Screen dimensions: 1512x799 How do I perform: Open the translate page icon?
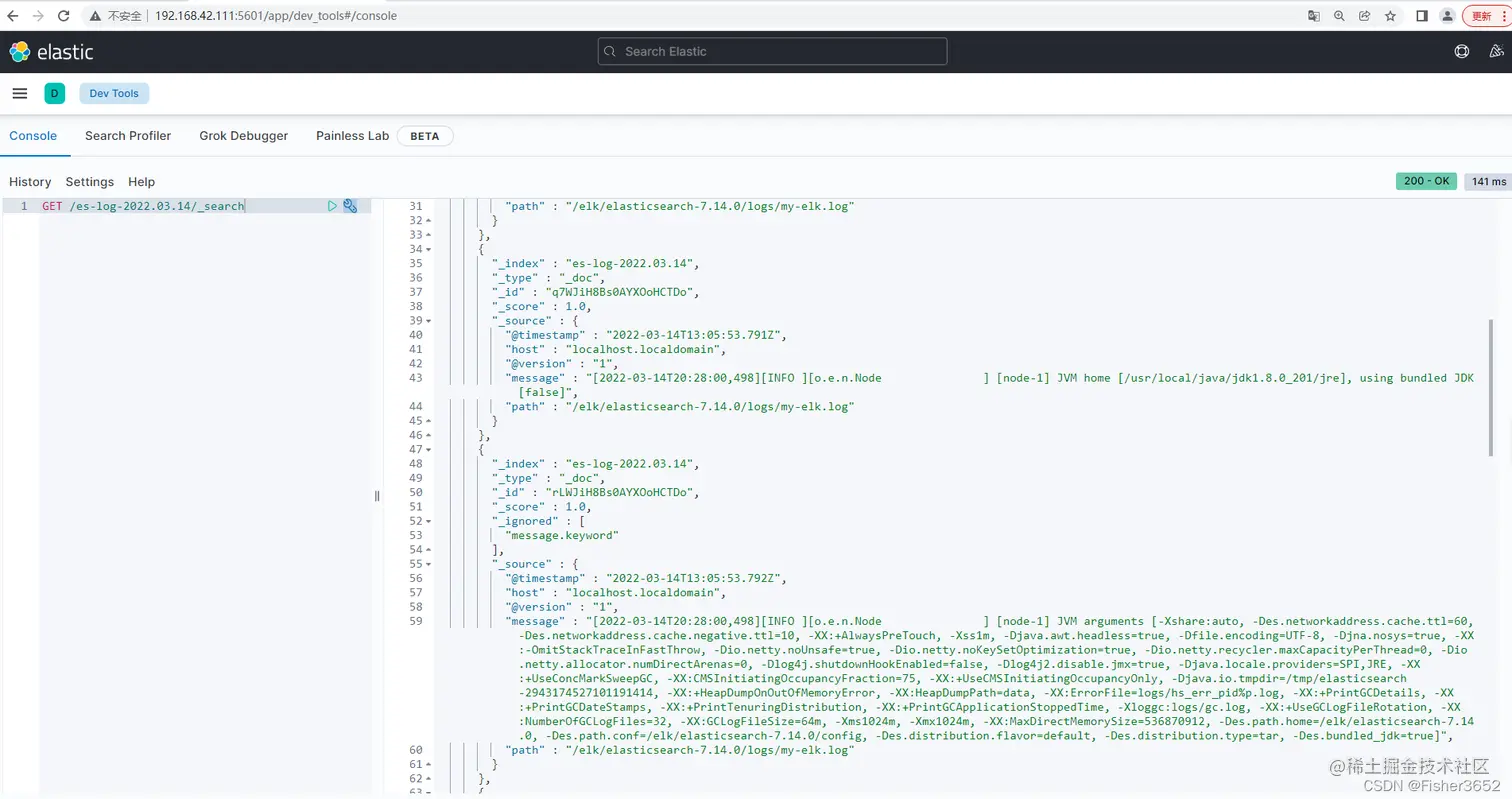[1314, 16]
